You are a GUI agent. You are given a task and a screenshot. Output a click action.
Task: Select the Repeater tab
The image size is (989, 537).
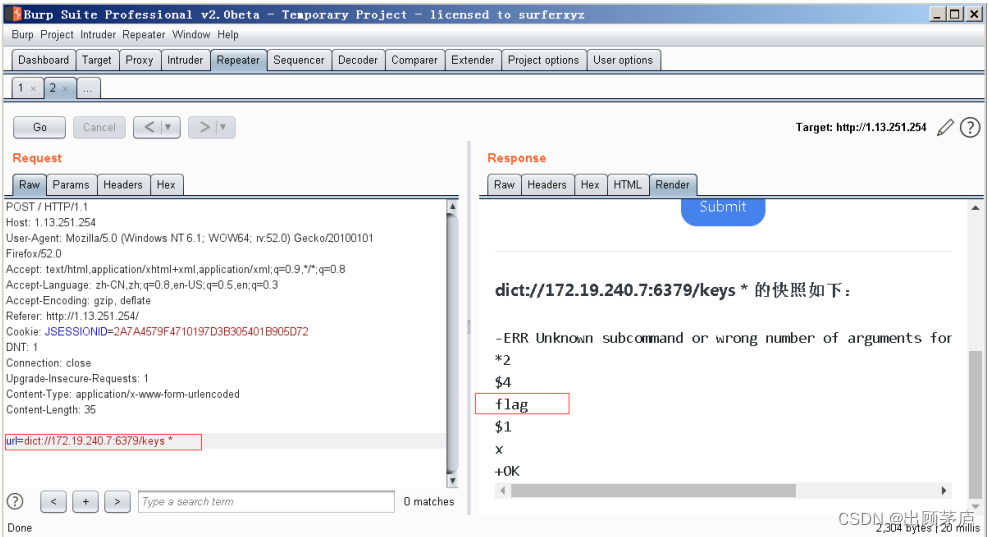click(238, 60)
